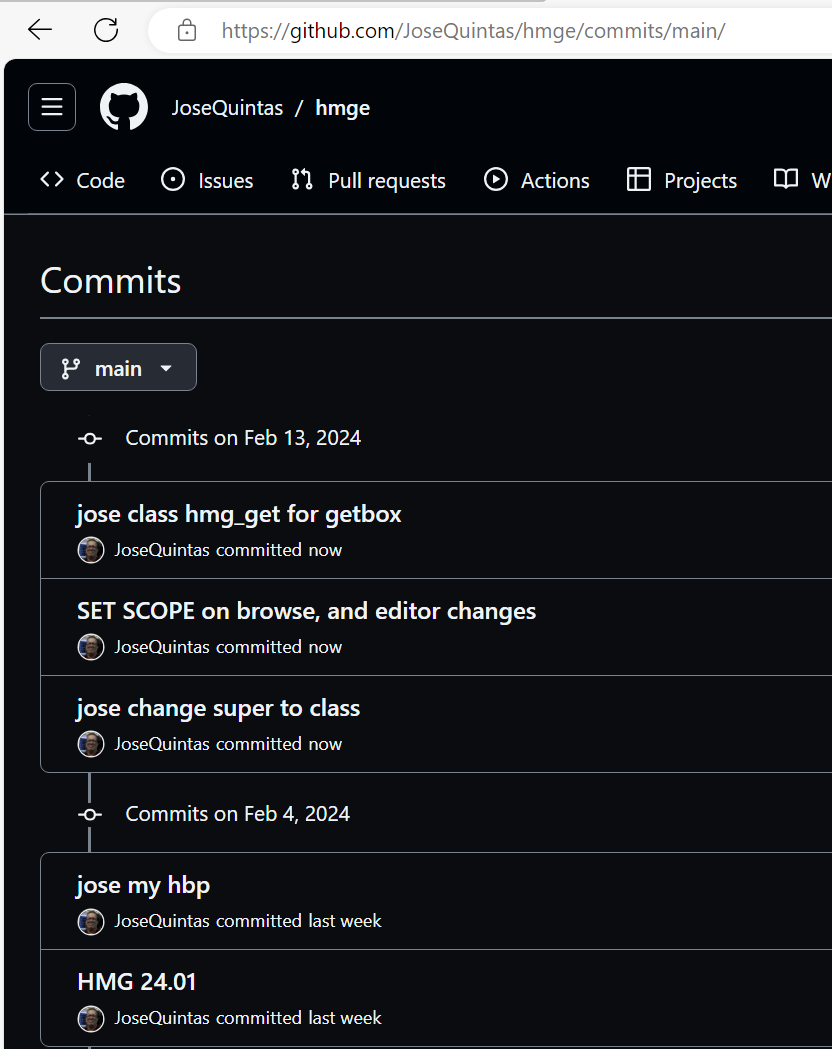Reload the page with refresh icon
This screenshot has width=832, height=1049.
[x=106, y=30]
